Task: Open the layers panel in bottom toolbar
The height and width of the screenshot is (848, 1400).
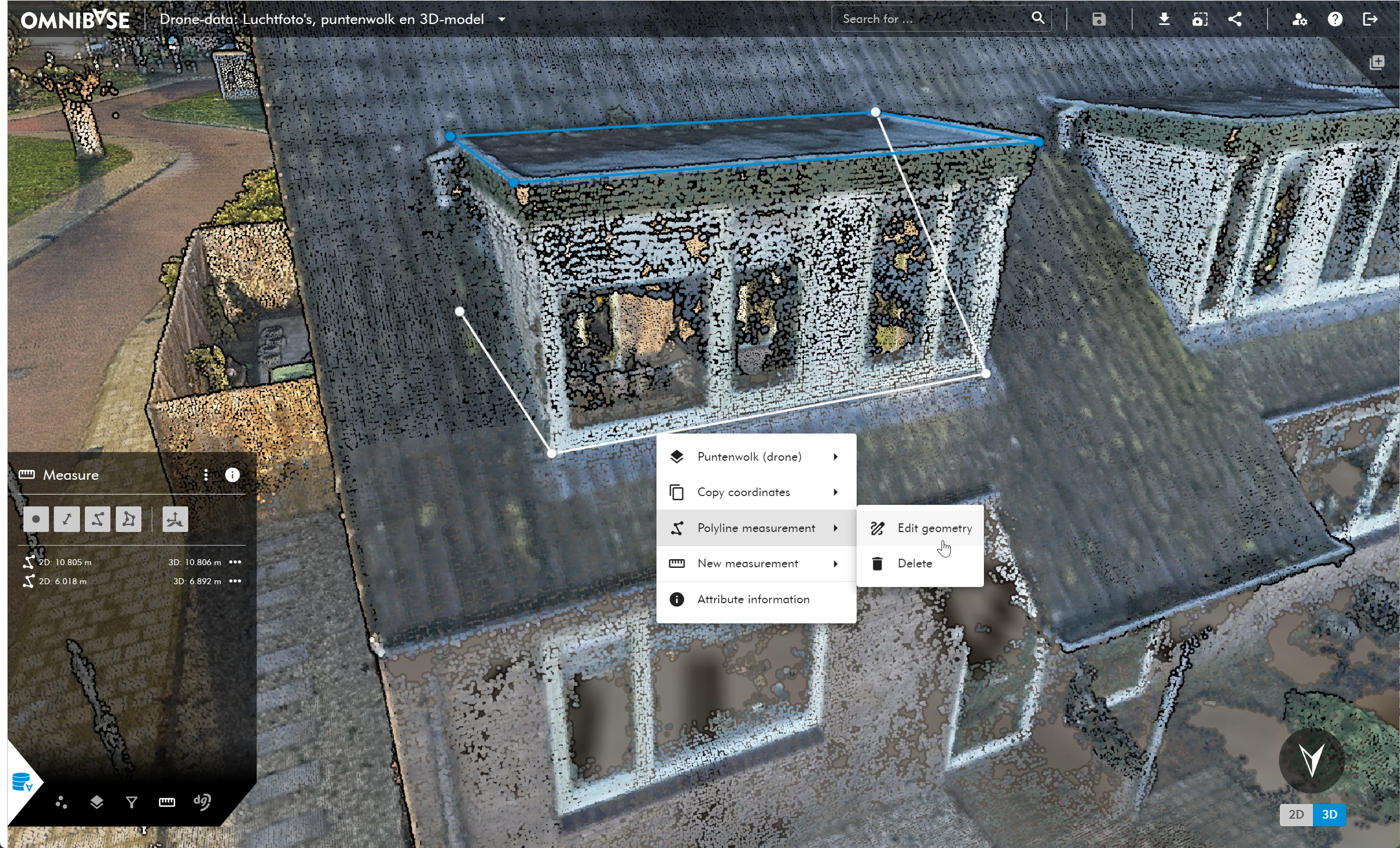Action: [x=97, y=802]
